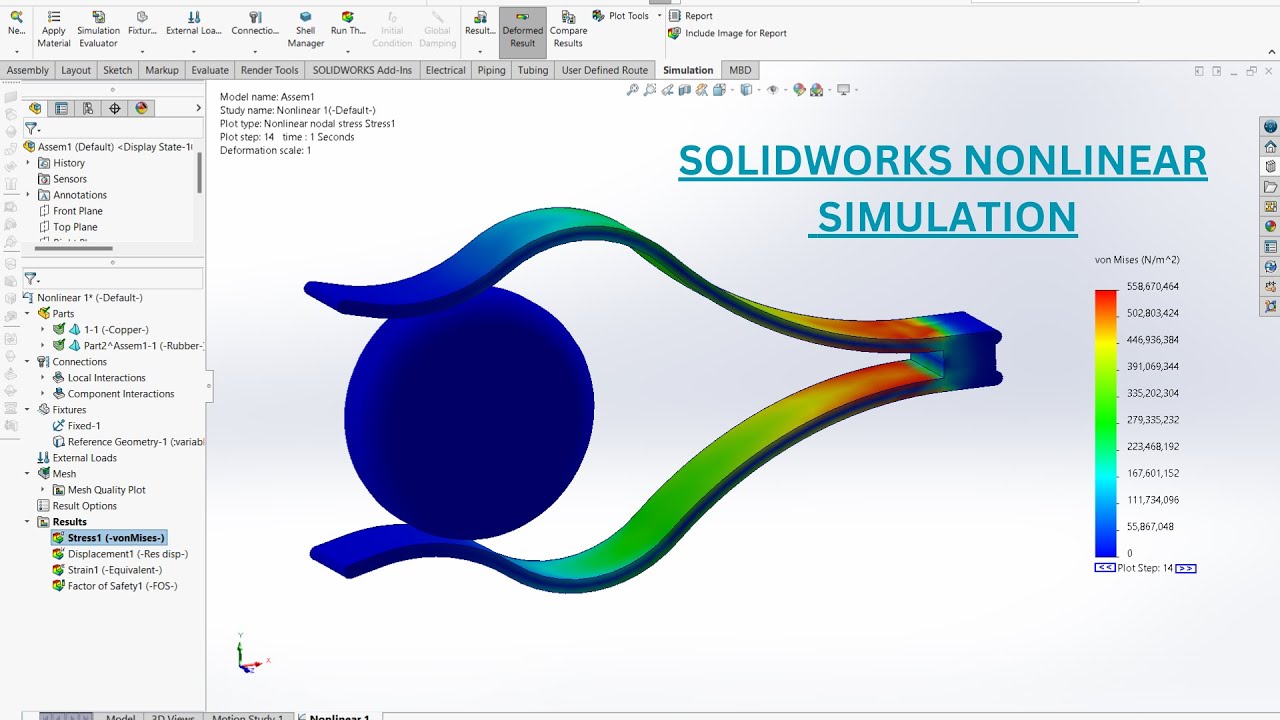The height and width of the screenshot is (720, 1280).
Task: Open the Plot Tools dropdown arrow
Action: 659,16
